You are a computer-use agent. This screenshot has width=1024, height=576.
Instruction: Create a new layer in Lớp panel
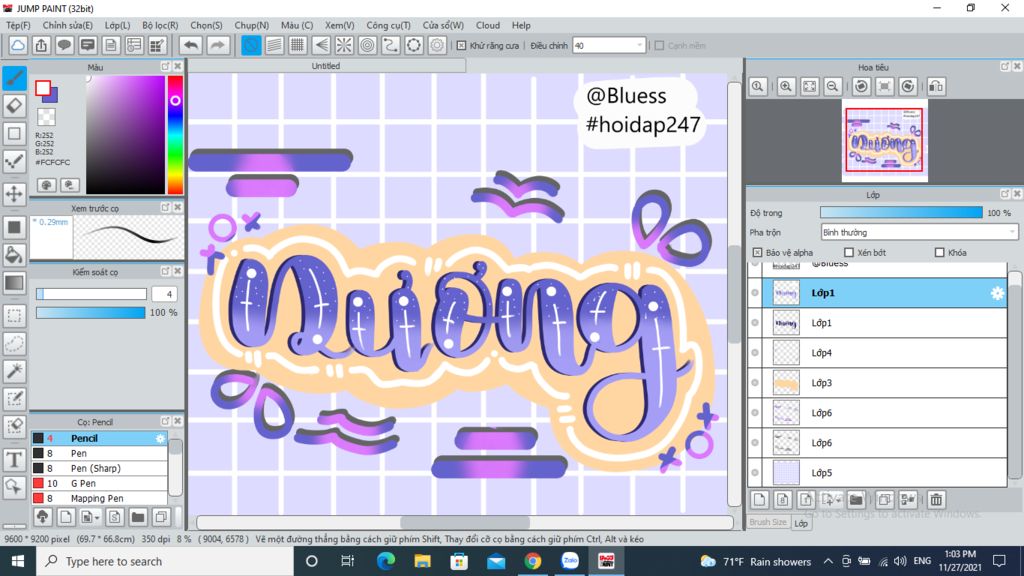tap(759, 500)
